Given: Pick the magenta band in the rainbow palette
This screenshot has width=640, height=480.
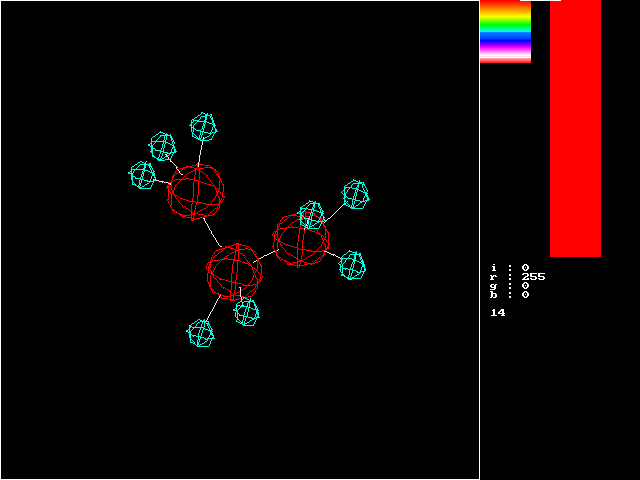Looking at the screenshot, I should click(x=505, y=50).
